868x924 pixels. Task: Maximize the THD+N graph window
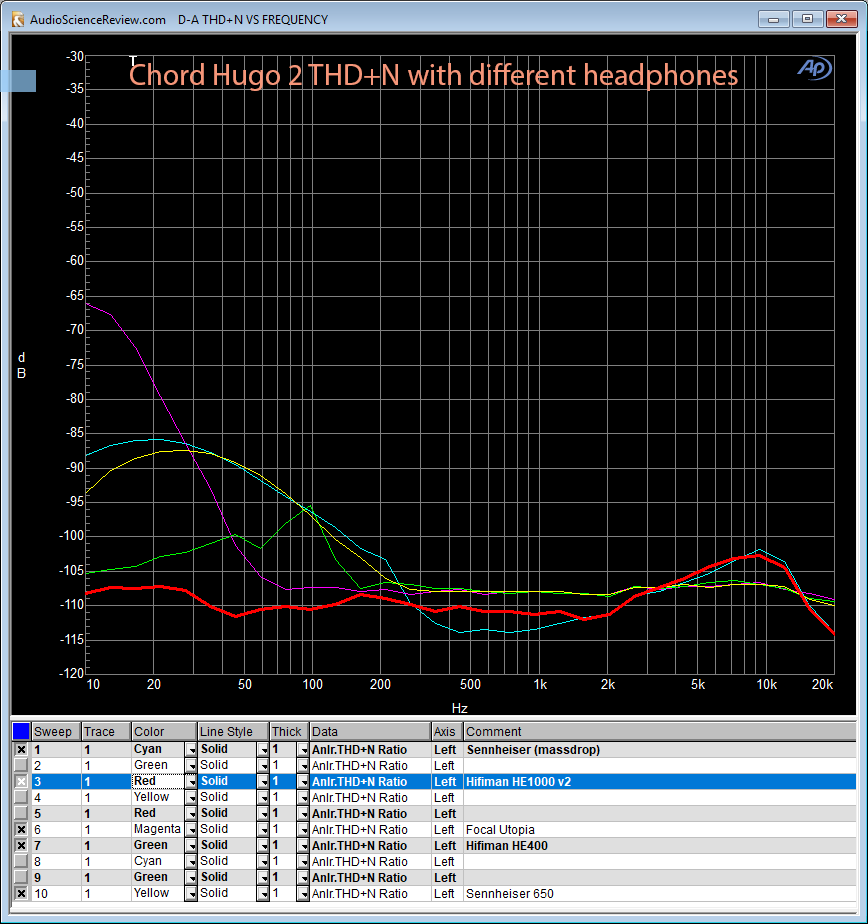(x=807, y=19)
